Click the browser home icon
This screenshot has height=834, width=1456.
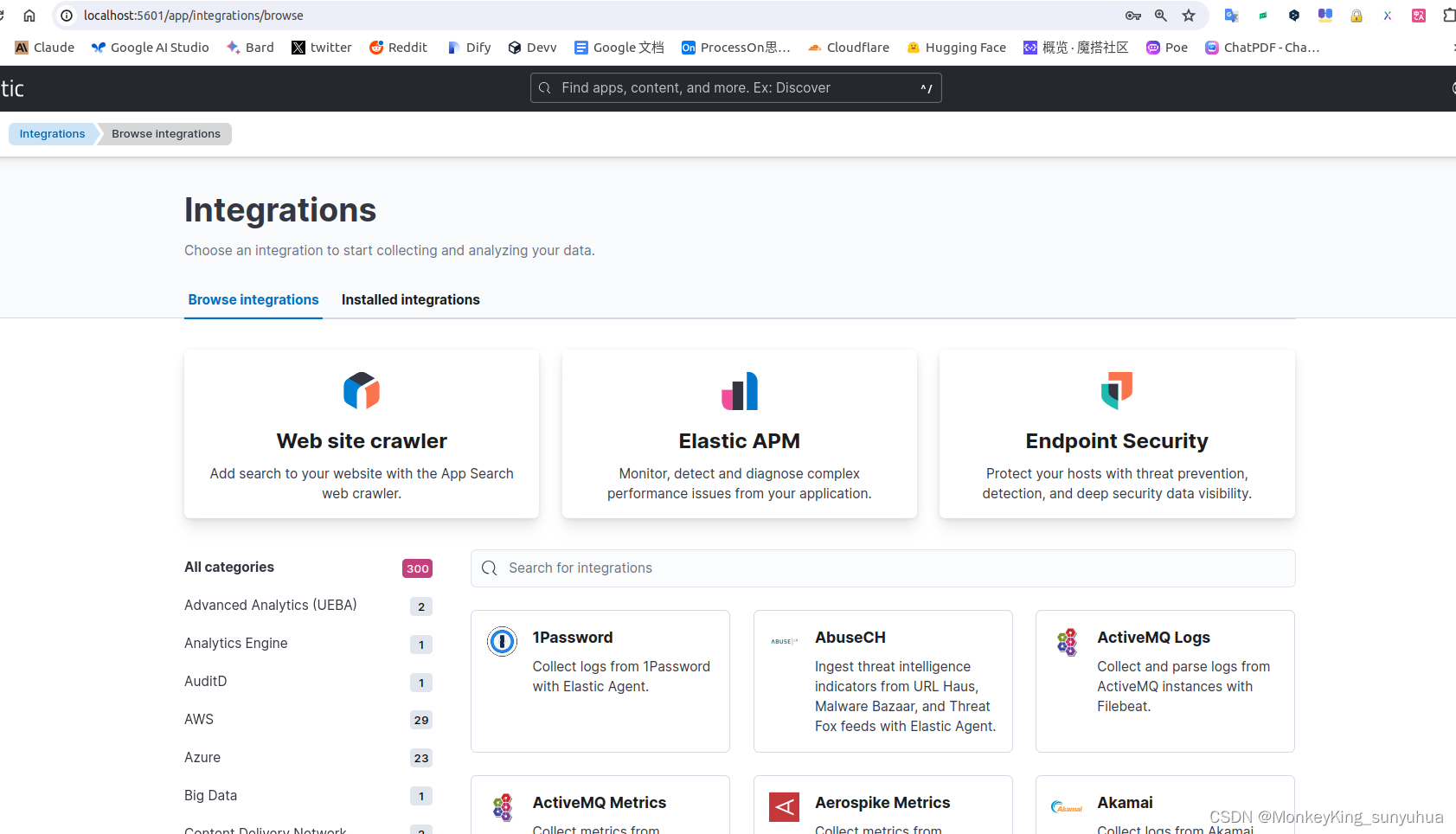pyautogui.click(x=29, y=16)
